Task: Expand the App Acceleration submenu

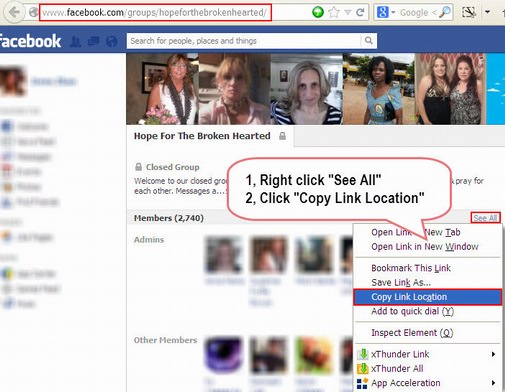Action: [x=493, y=383]
